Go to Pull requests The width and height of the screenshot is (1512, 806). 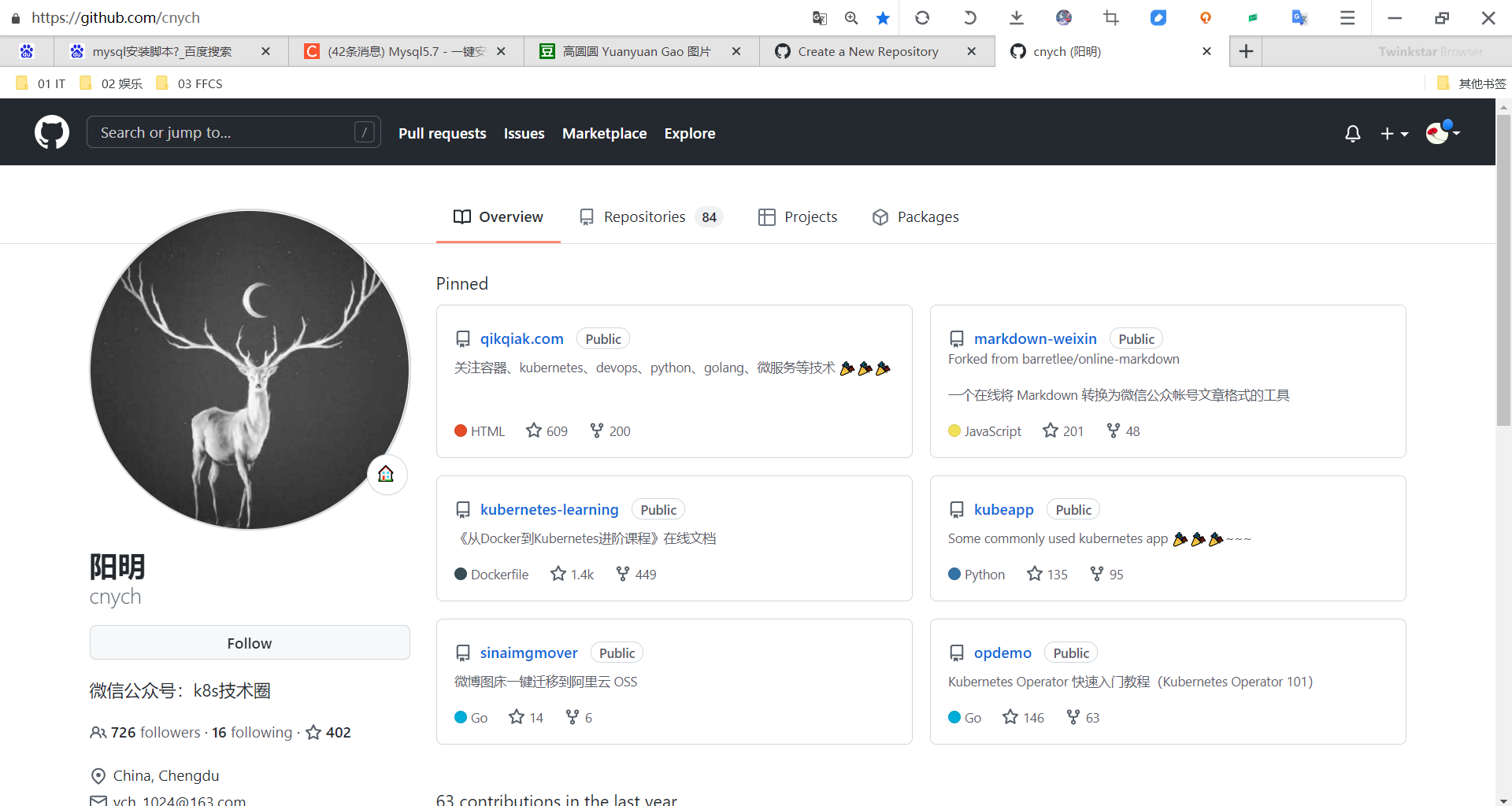pos(443,133)
